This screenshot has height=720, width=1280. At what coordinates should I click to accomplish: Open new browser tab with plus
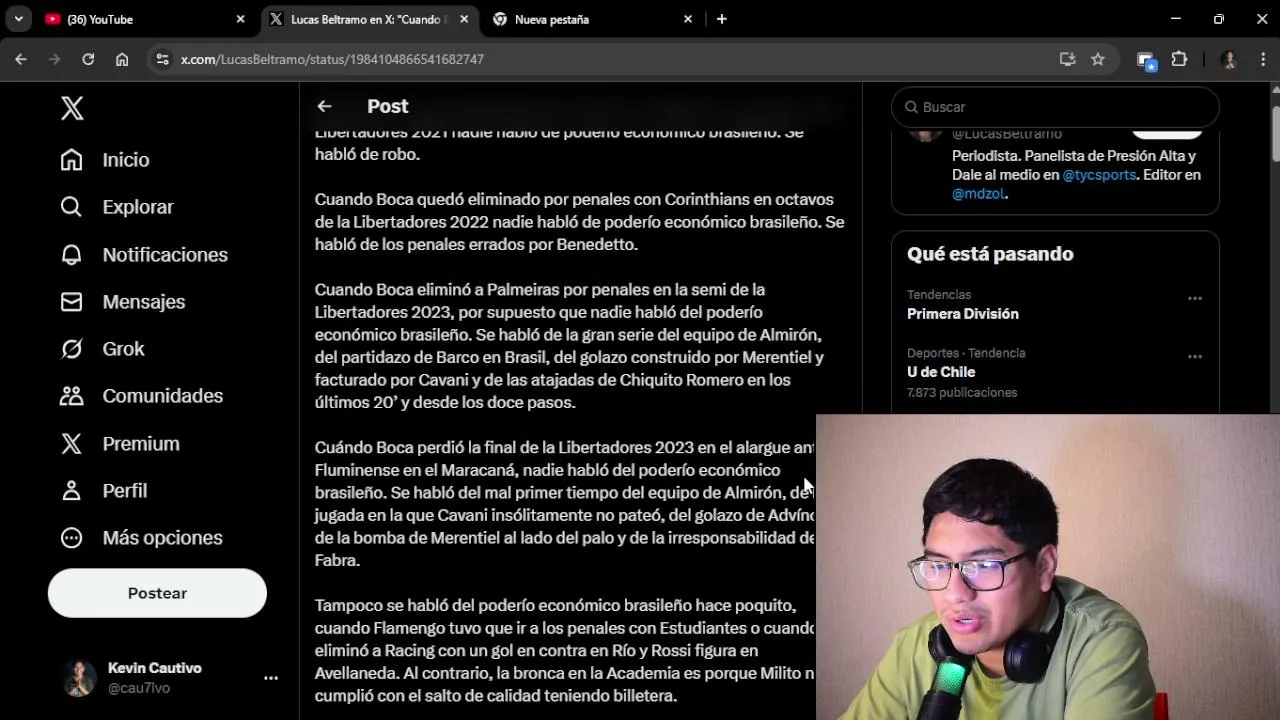click(x=722, y=19)
